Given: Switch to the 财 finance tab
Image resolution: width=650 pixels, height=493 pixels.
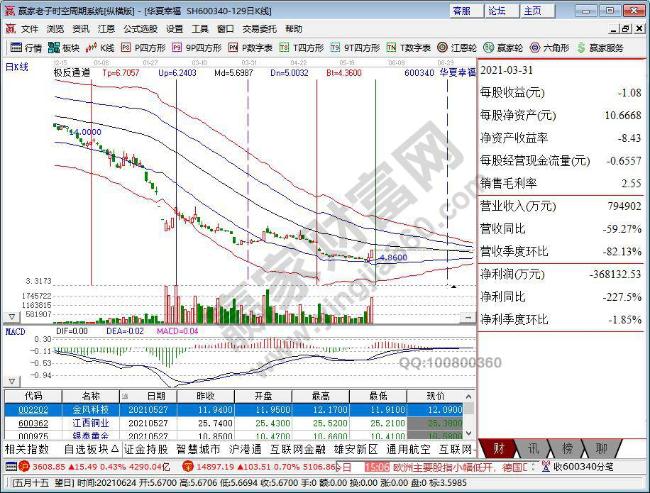Looking at the screenshot, I should 497,449.
